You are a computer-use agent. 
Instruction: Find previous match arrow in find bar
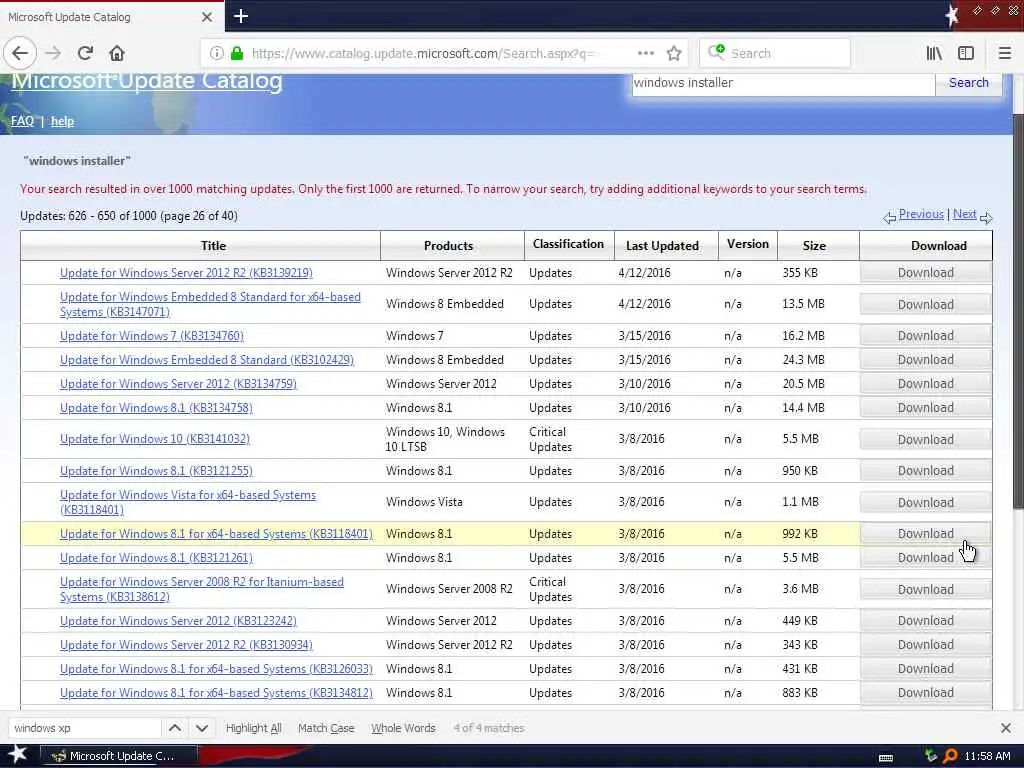coord(175,728)
